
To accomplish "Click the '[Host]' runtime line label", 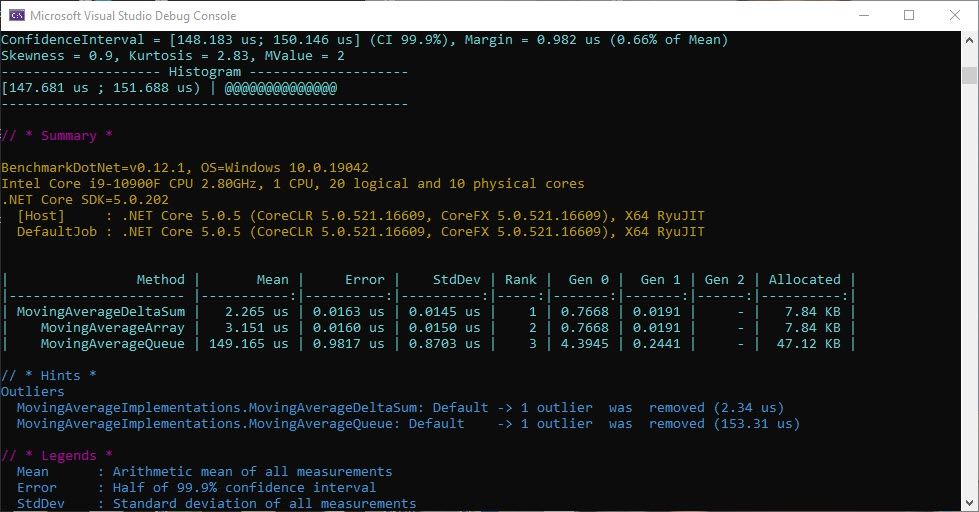I will pos(41,215).
